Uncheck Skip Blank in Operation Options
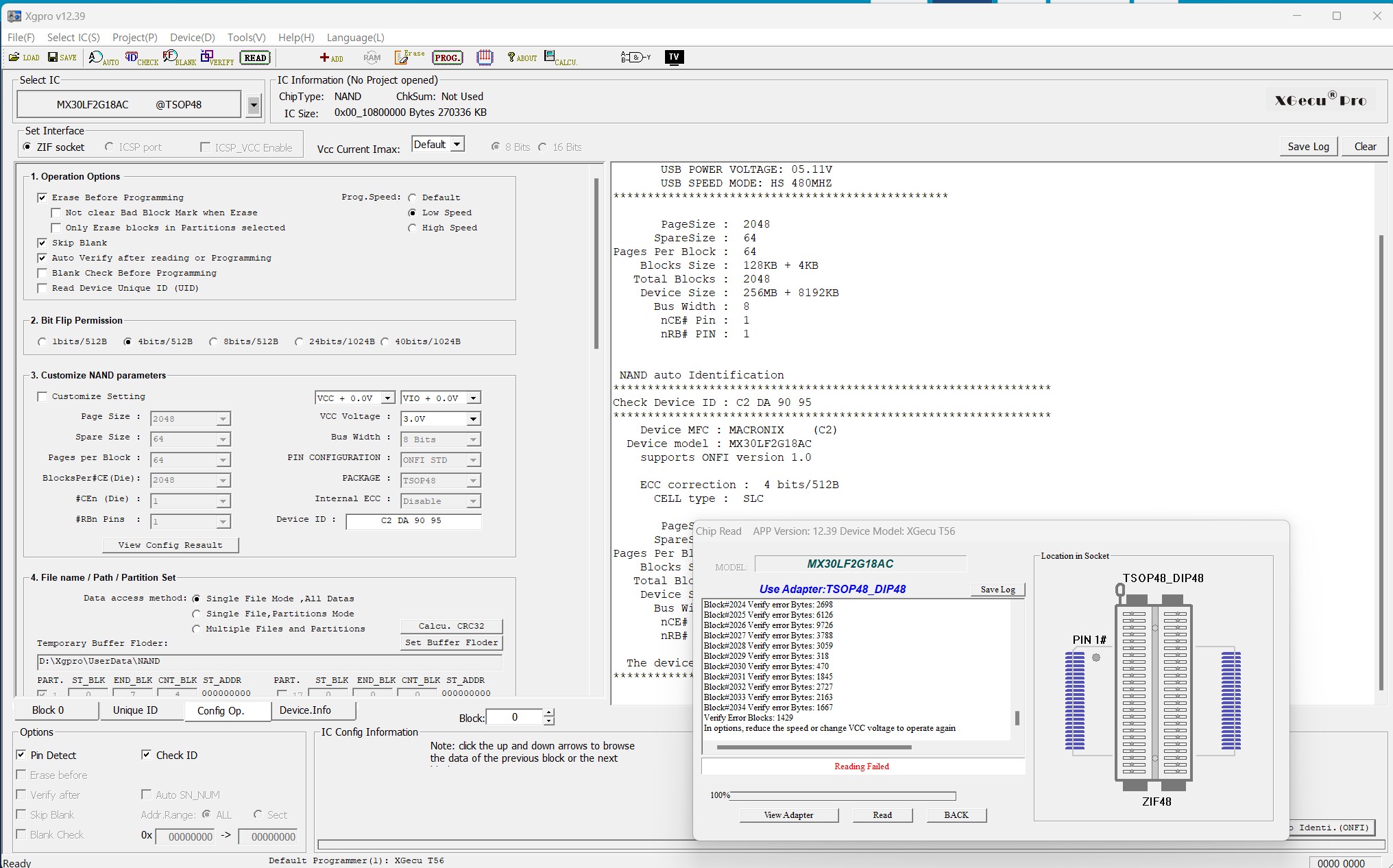The image size is (1393, 868). coord(43,243)
